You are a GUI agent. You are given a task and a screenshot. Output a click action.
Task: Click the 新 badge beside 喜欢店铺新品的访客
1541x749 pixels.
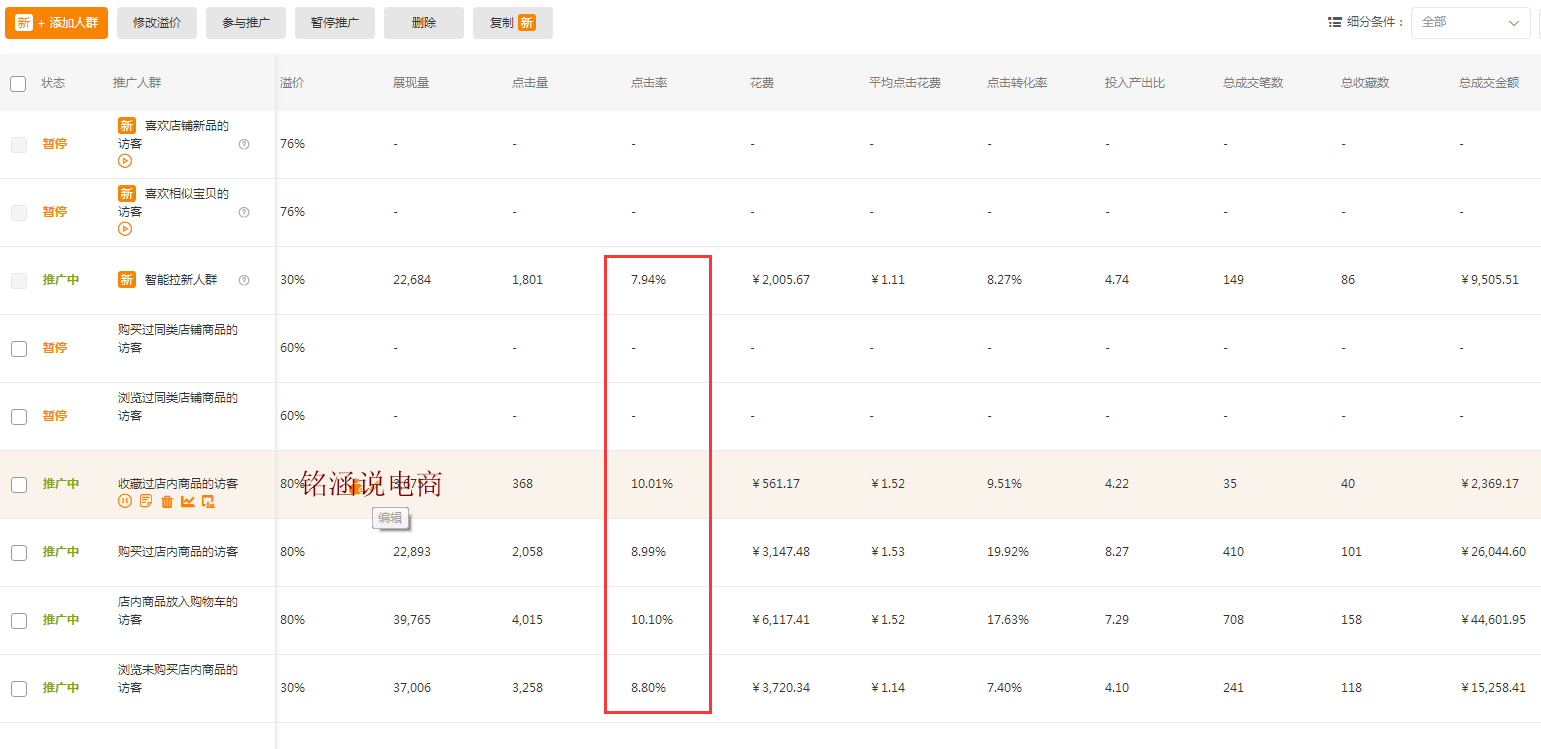pos(127,126)
